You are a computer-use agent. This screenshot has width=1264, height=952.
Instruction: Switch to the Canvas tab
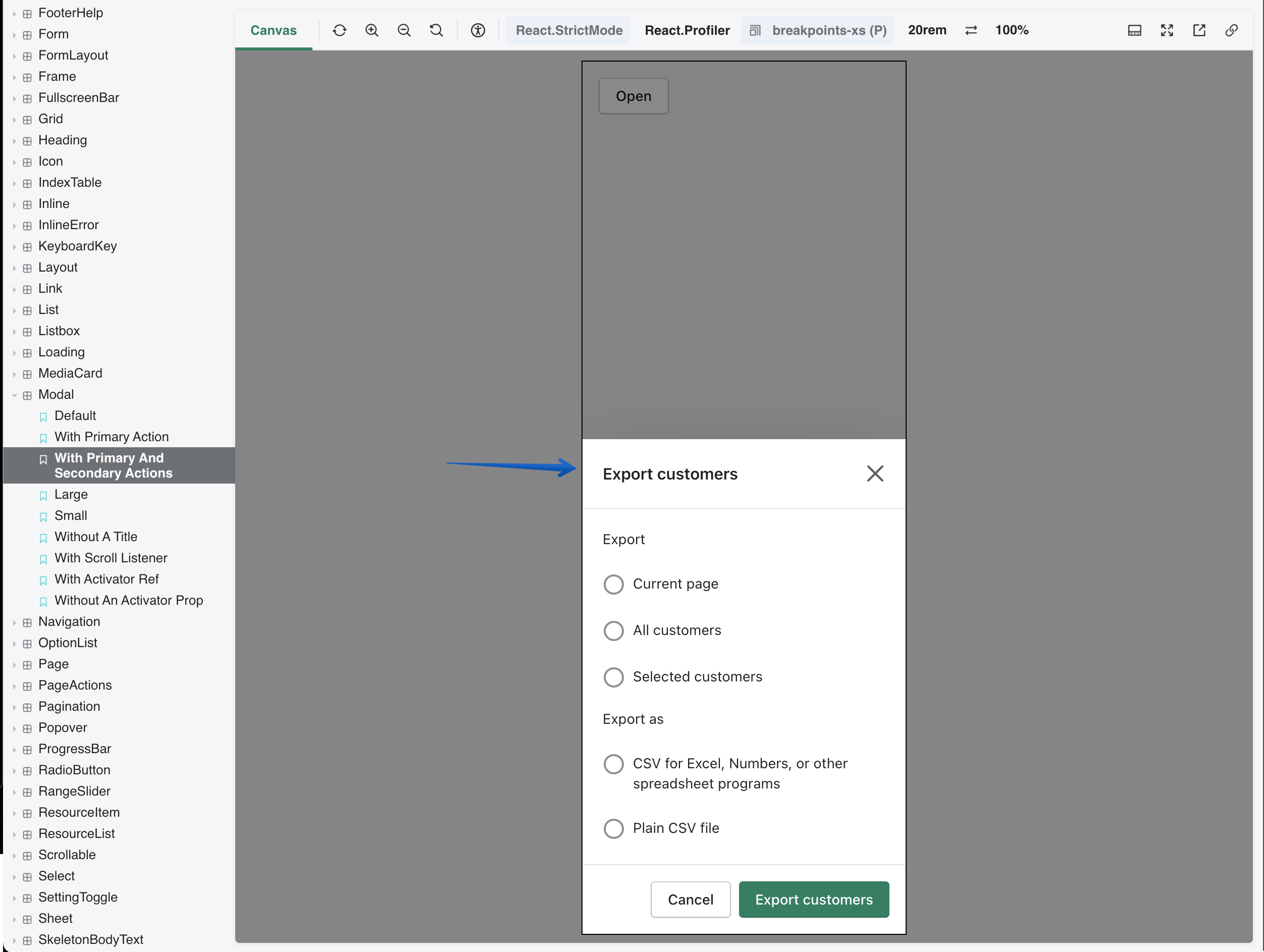[x=273, y=30]
